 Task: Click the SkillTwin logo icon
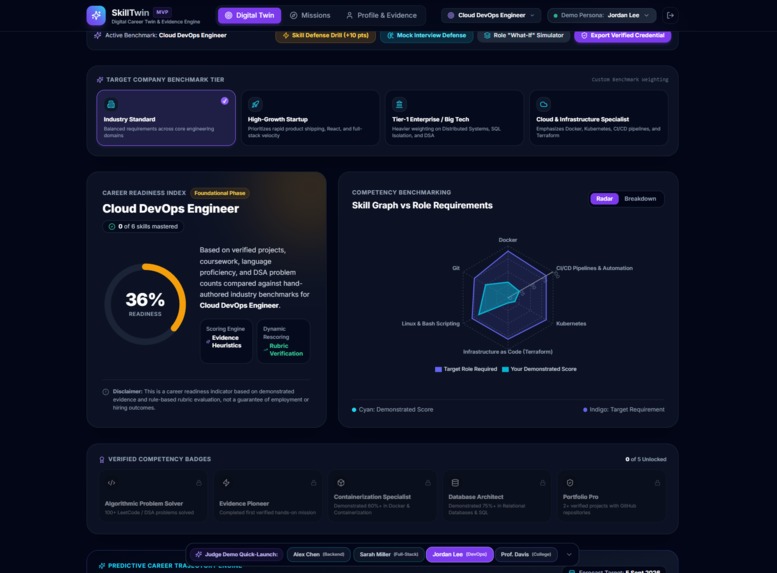[96, 15]
